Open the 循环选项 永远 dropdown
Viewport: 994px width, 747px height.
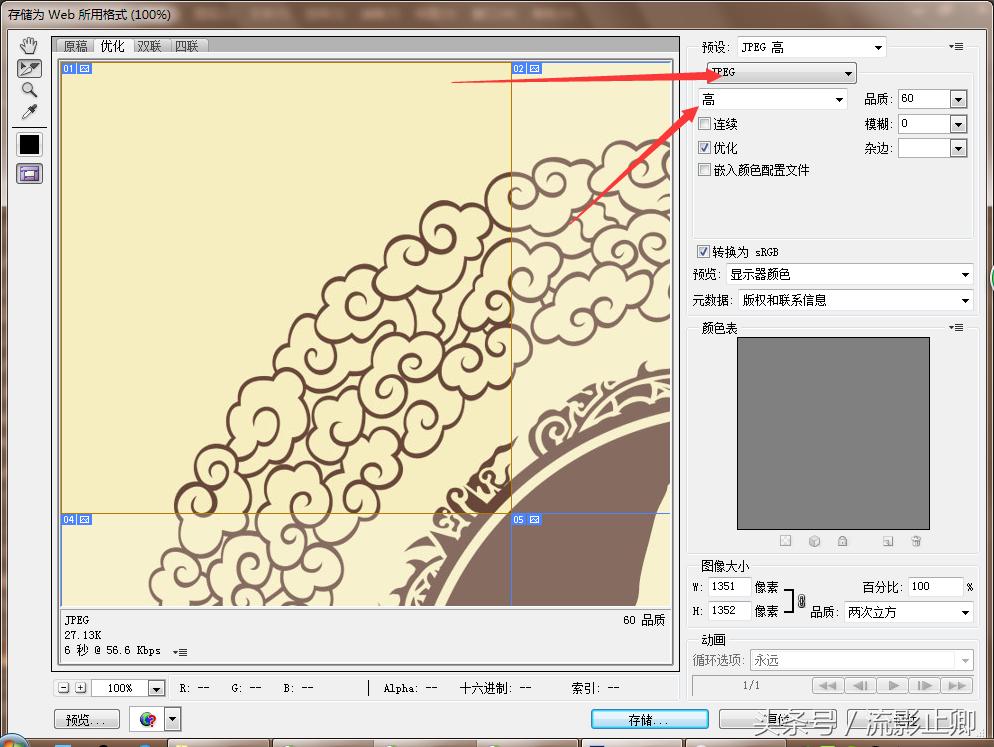pyautogui.click(x=862, y=660)
